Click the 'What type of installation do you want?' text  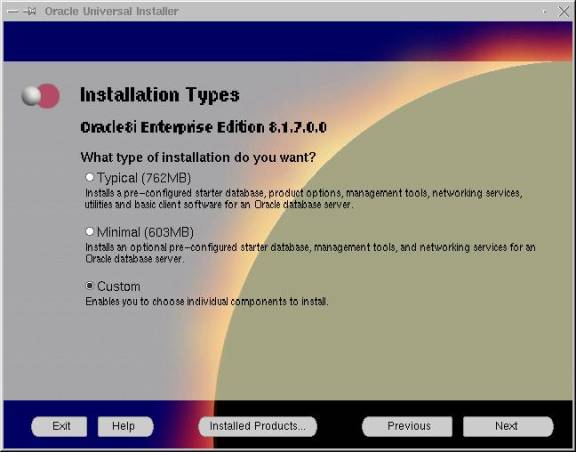pos(198,157)
